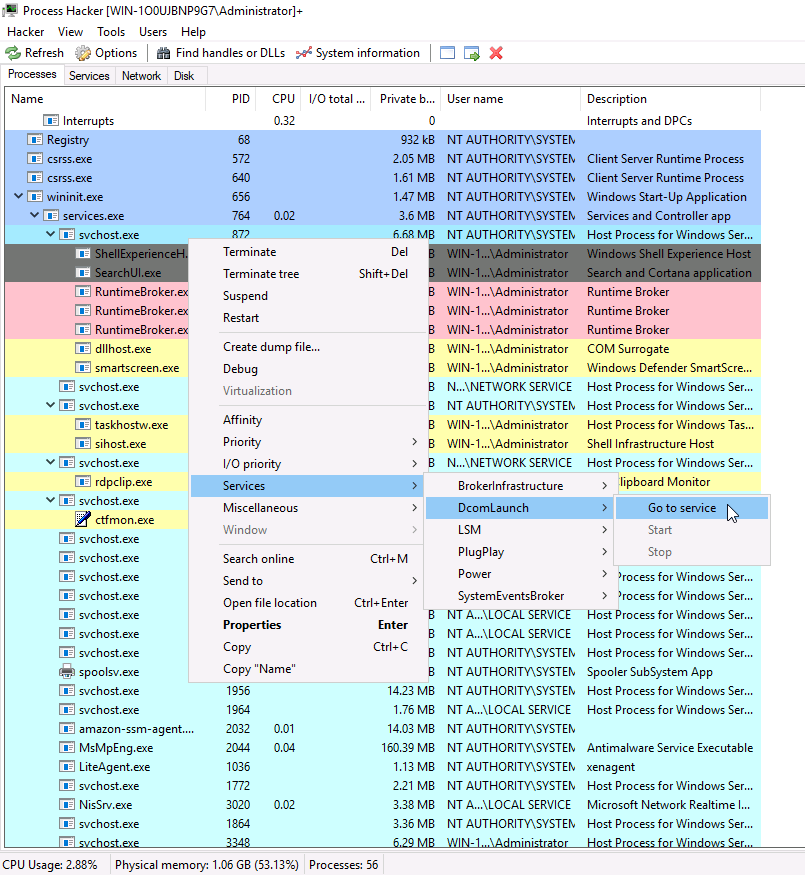This screenshot has height=875, width=805.
Task: Open System information graph icon
Action: [x=303, y=53]
